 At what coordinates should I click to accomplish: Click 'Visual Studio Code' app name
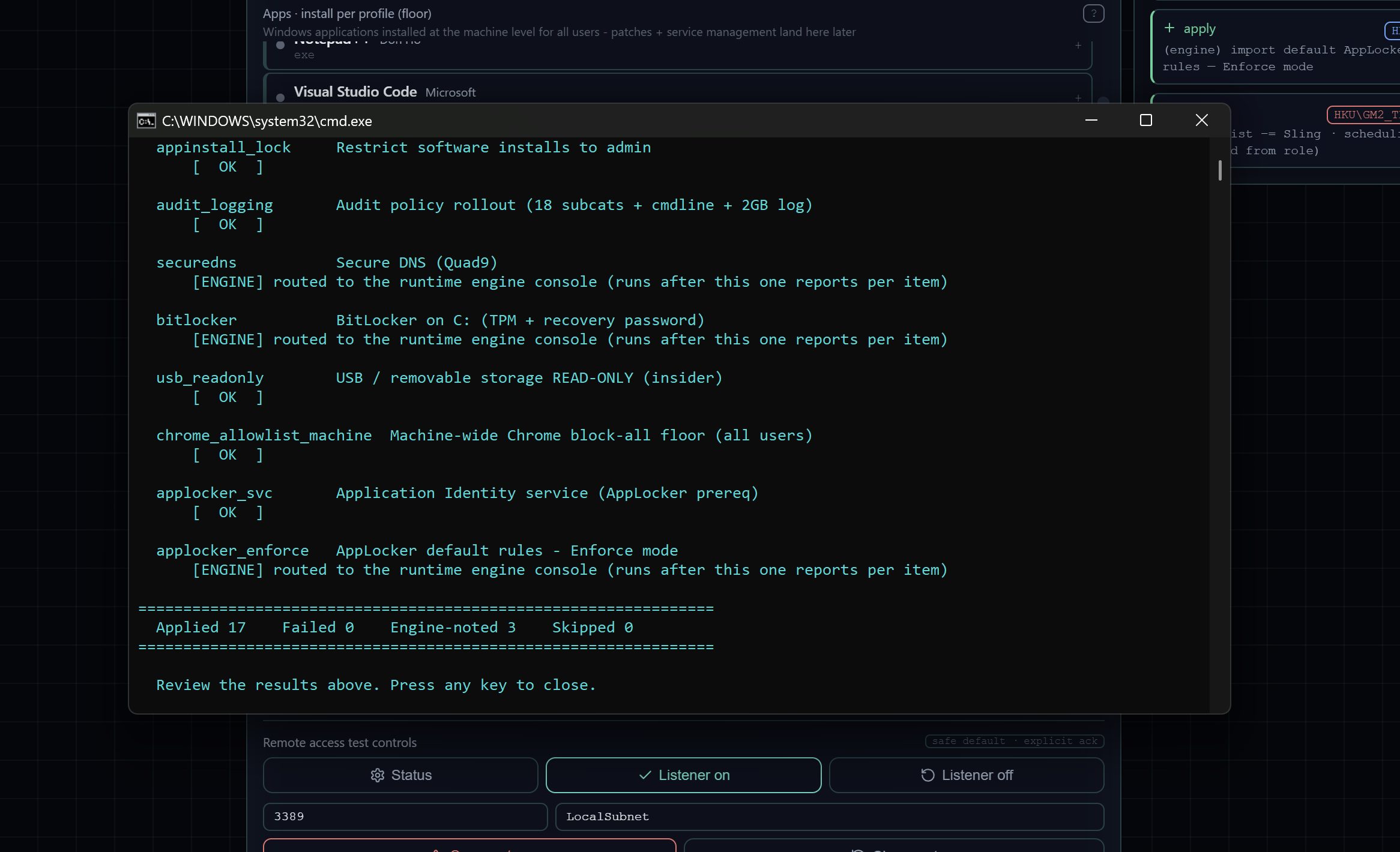[355, 92]
